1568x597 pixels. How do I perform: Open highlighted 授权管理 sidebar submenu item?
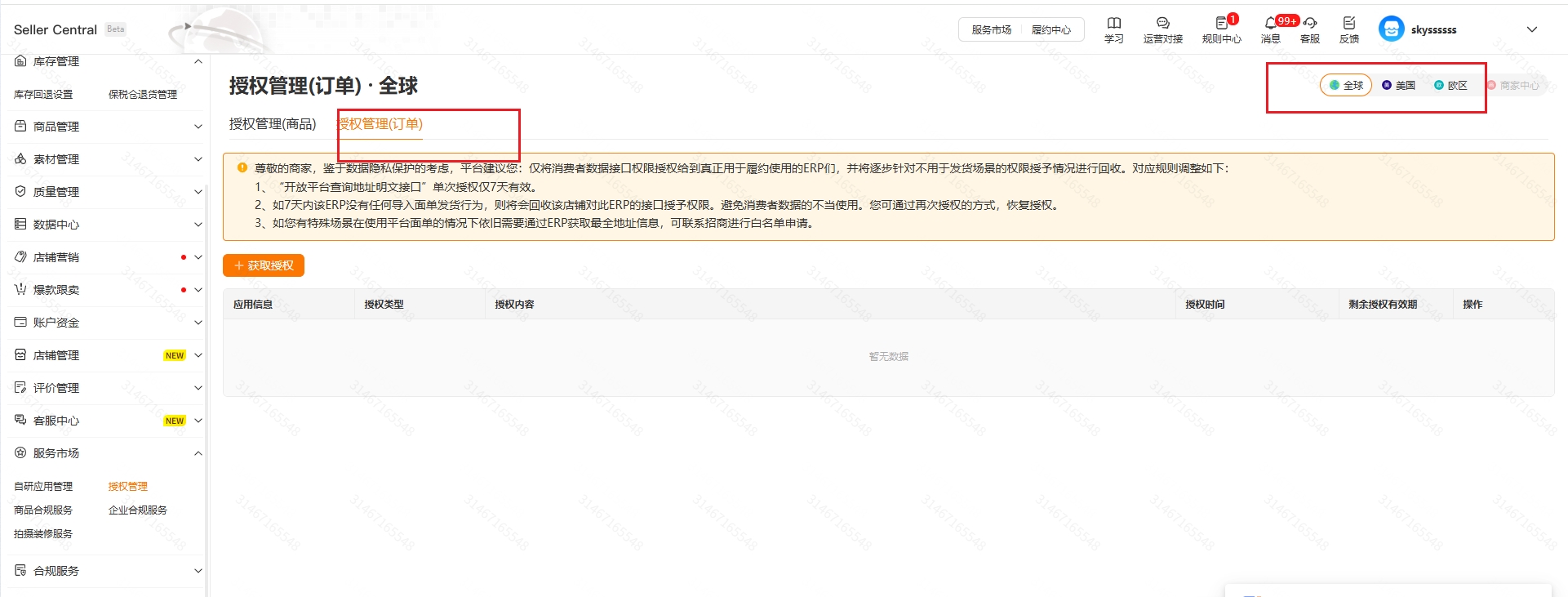[x=128, y=487]
